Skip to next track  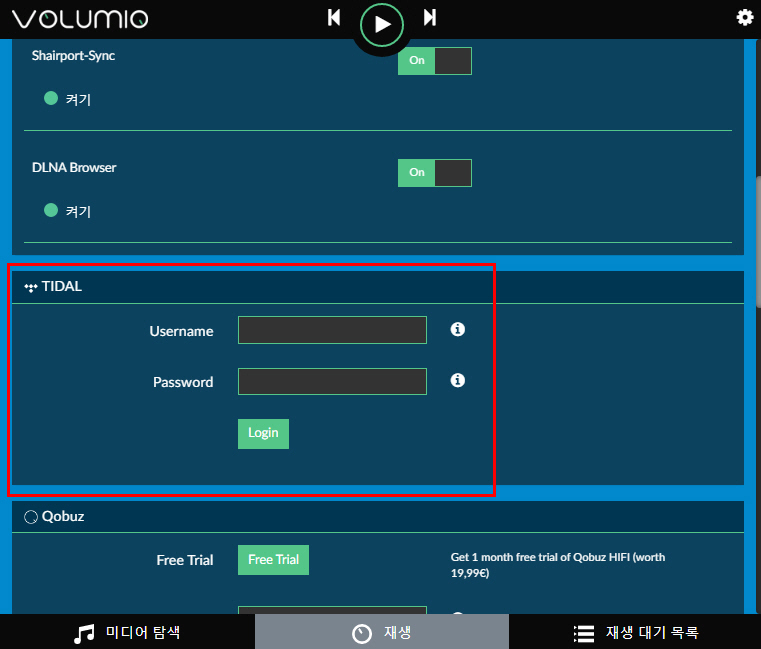point(430,17)
